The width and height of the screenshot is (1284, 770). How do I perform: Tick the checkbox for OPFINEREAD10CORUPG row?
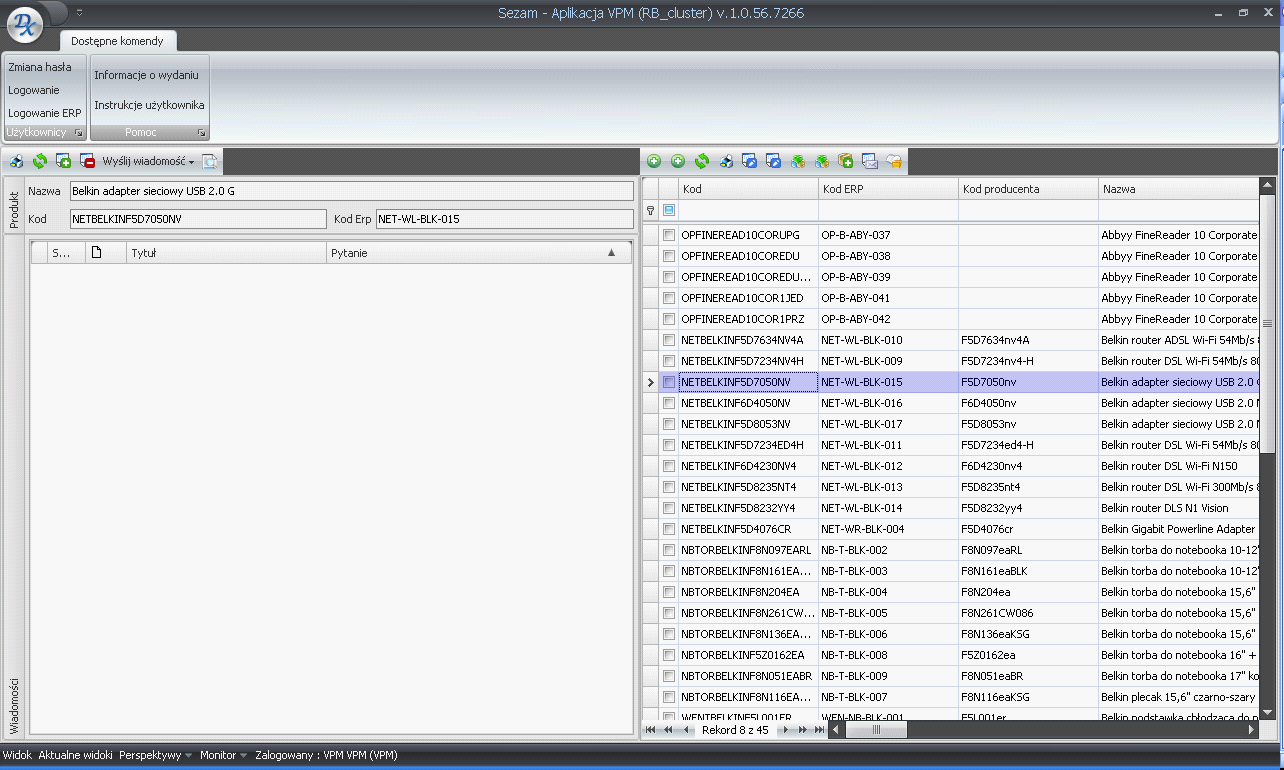pyautogui.click(x=669, y=235)
